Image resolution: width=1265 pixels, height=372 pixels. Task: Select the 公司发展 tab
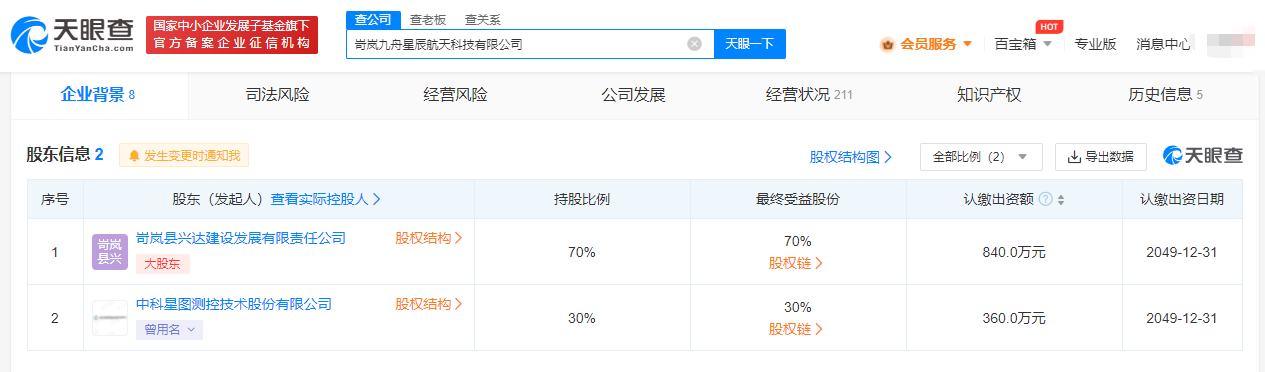[633, 95]
